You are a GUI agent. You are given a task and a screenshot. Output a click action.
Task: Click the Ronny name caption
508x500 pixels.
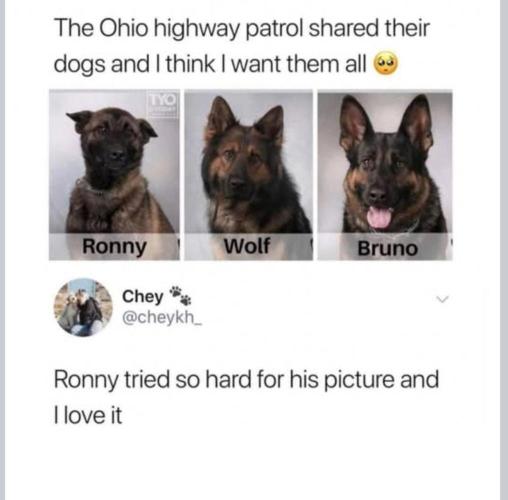pyautogui.click(x=114, y=247)
